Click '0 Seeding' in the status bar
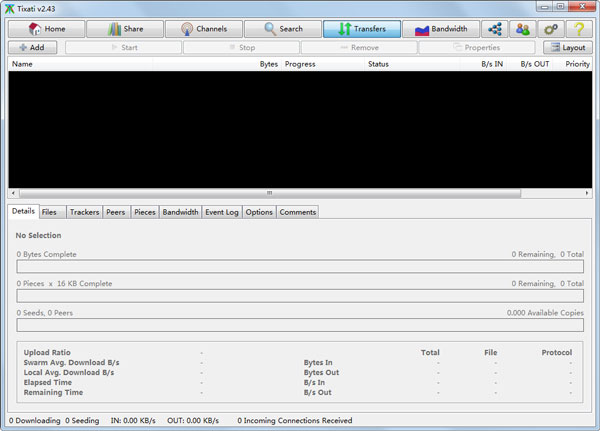 pos(82,421)
